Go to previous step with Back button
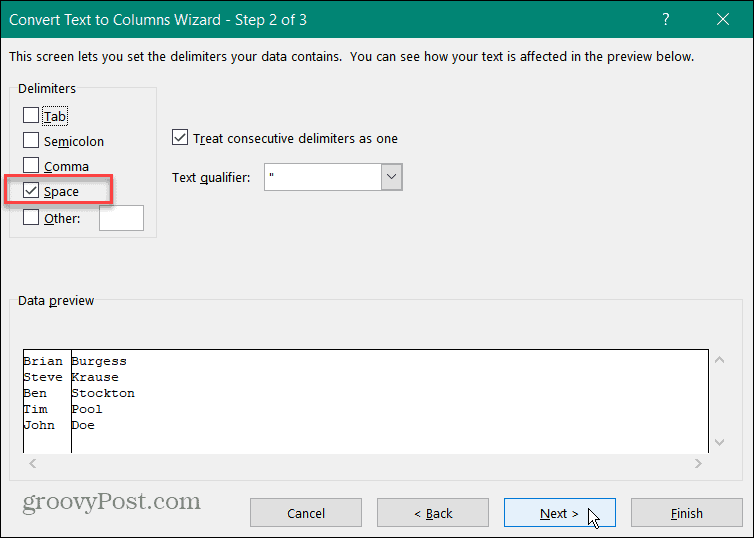Viewport: 754px width, 538px height. (433, 513)
